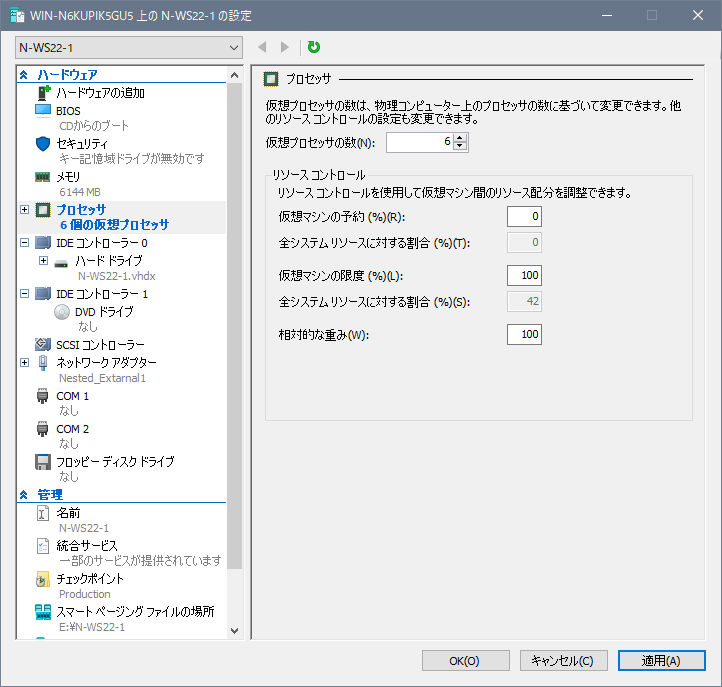Screen dimensions: 722x687
Task: Collapse the IDE Controller 0 node
Action: click(x=25, y=242)
